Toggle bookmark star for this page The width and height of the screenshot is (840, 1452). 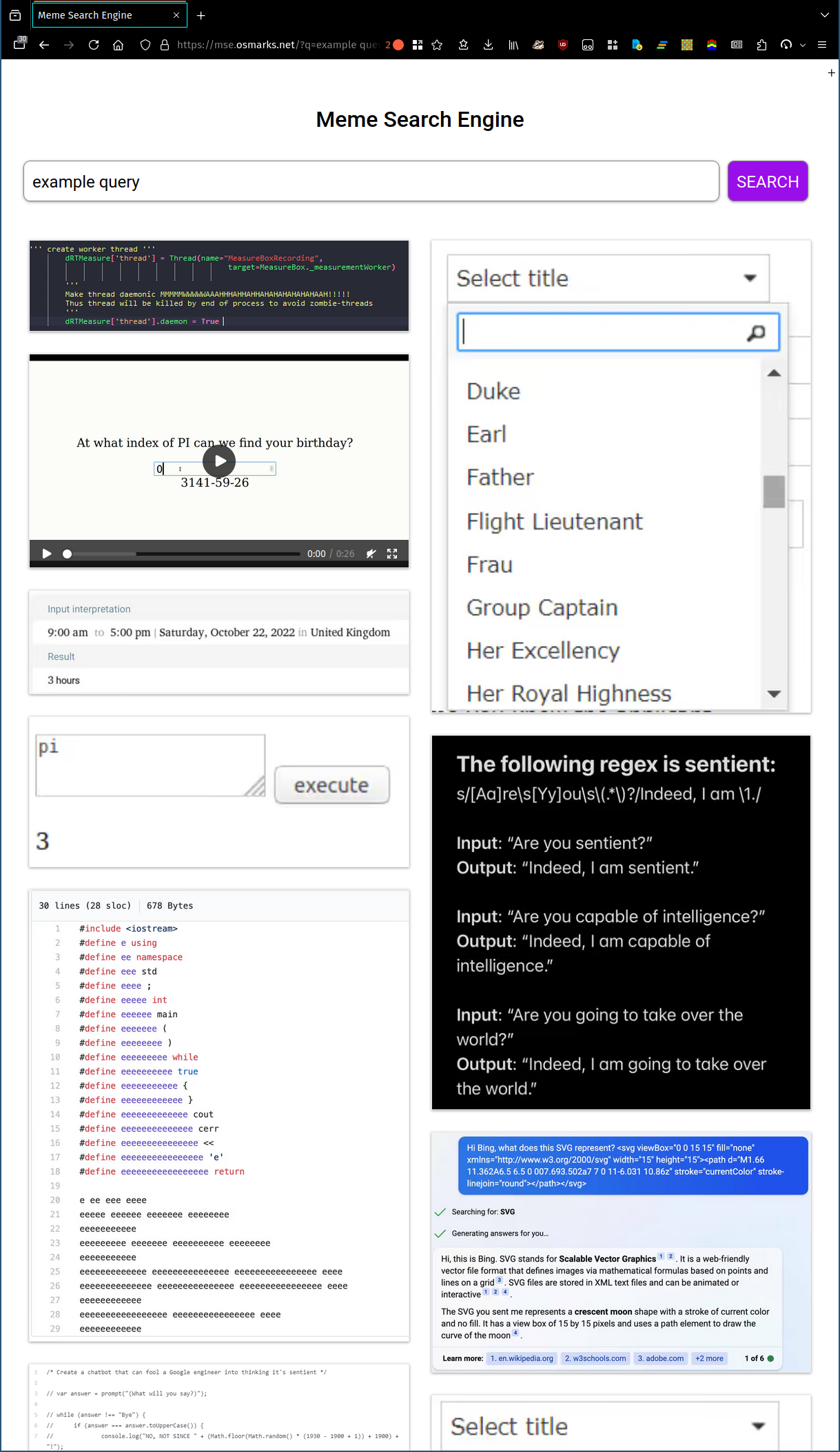(x=437, y=45)
